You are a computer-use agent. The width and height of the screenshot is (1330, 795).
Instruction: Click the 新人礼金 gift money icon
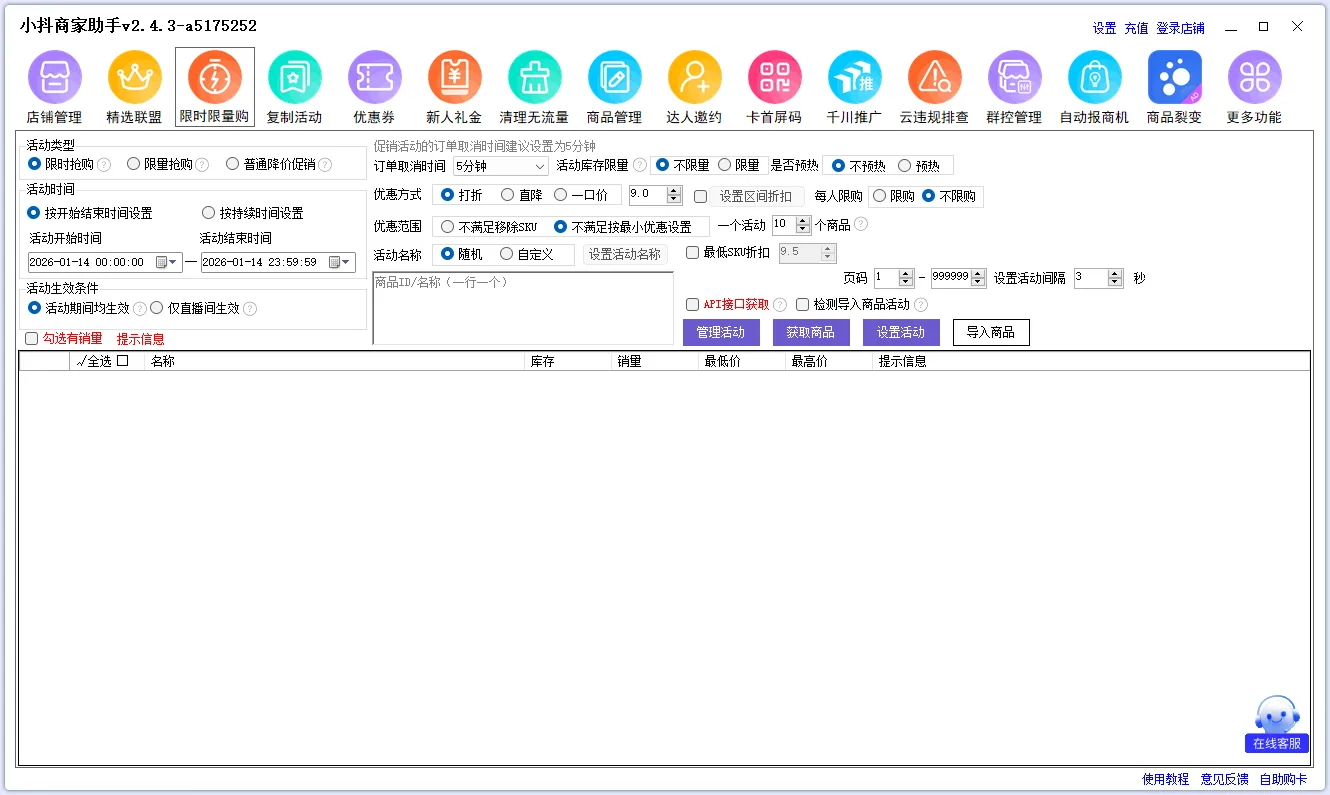(454, 78)
